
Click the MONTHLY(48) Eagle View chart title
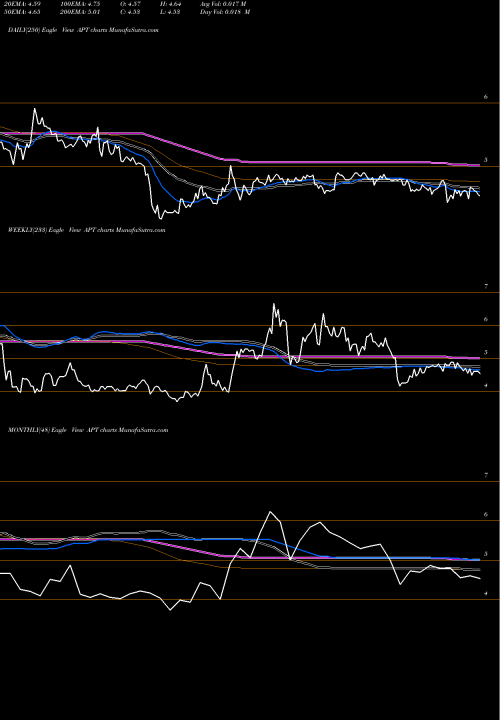pyautogui.click(x=88, y=430)
